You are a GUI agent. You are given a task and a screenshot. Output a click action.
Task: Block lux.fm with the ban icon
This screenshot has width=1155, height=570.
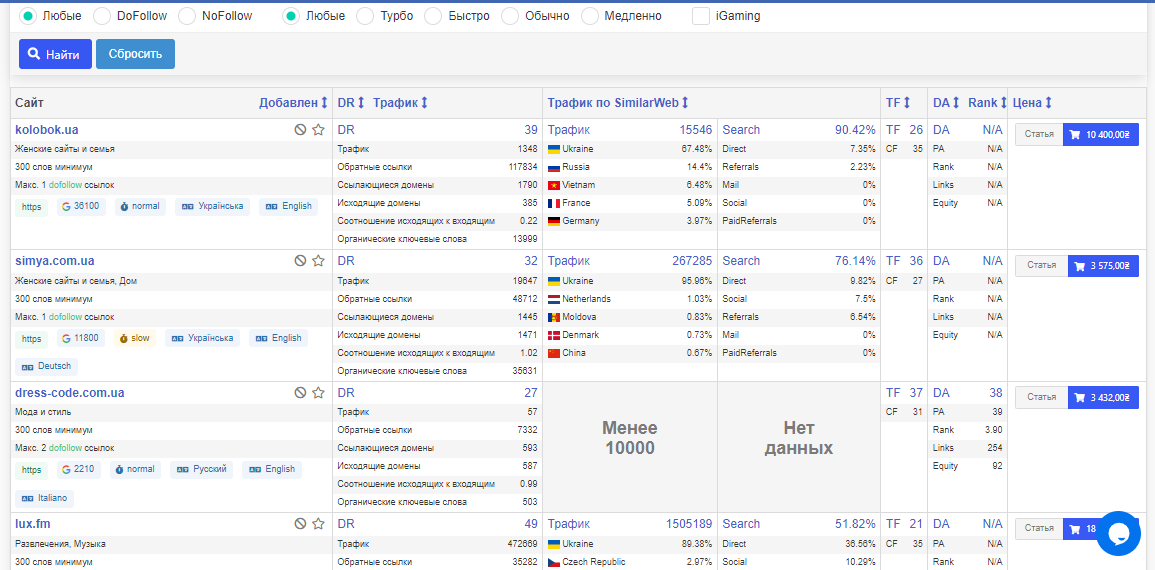click(x=300, y=524)
